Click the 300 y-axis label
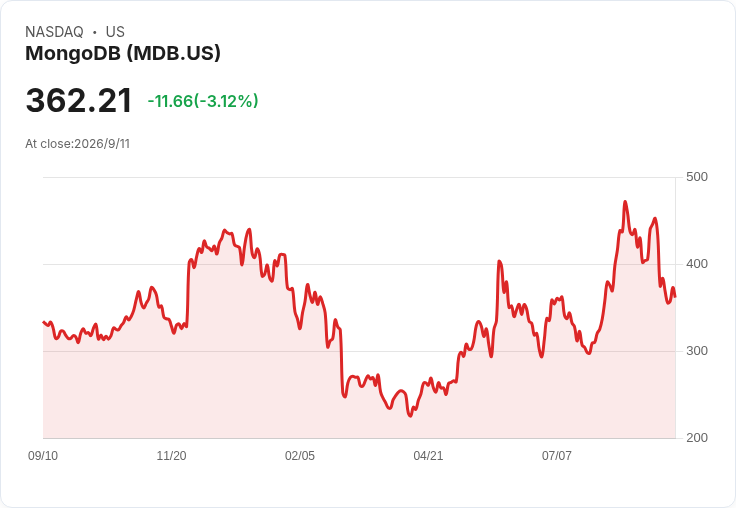 [x=697, y=351]
